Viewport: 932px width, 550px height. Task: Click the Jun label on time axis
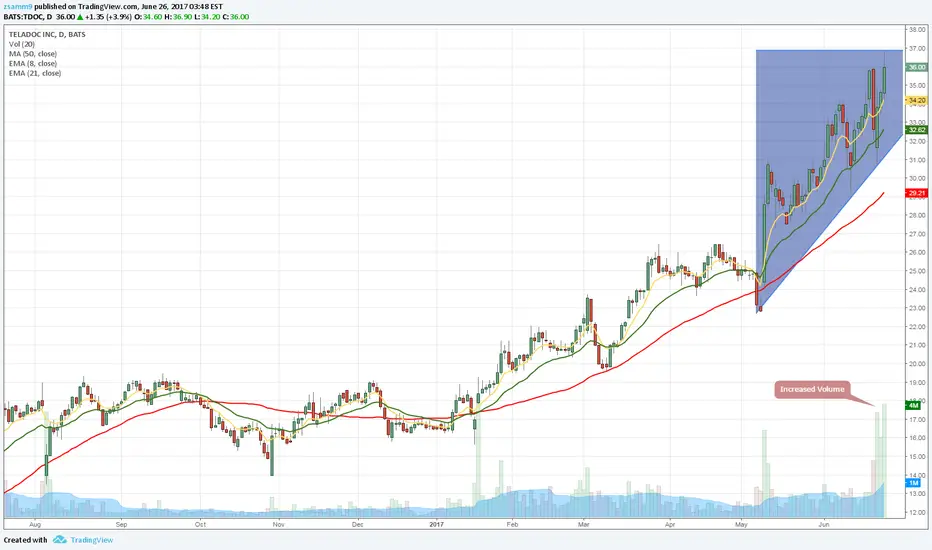tap(824, 524)
